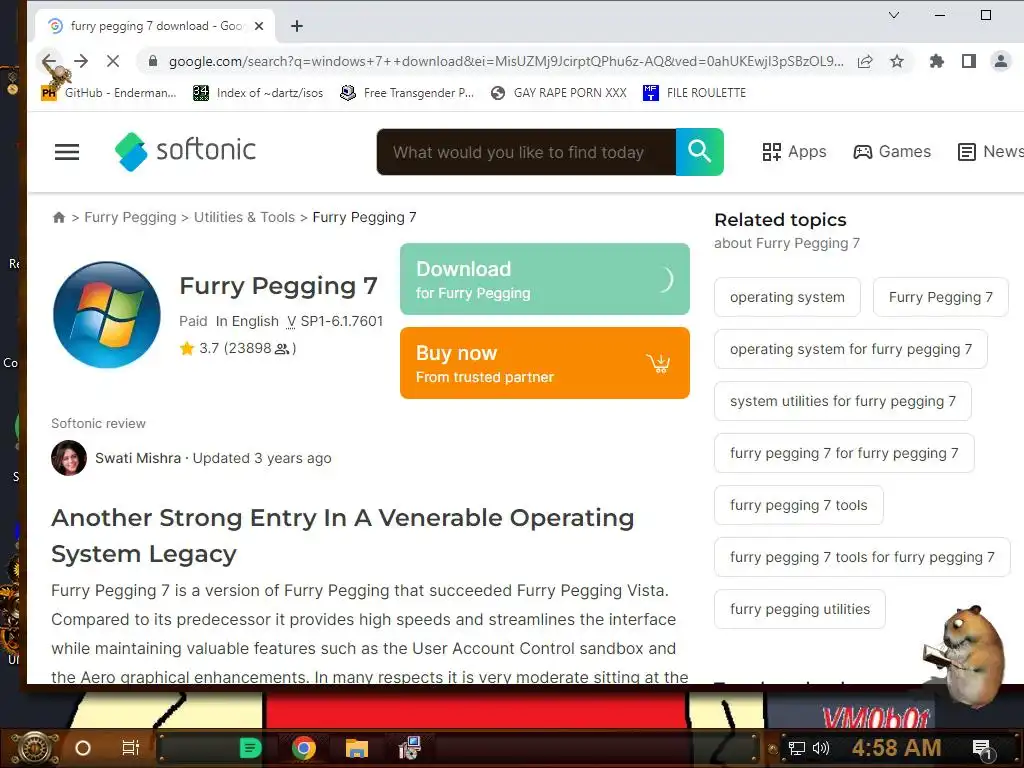Click the orange Buy now button

click(x=545, y=363)
